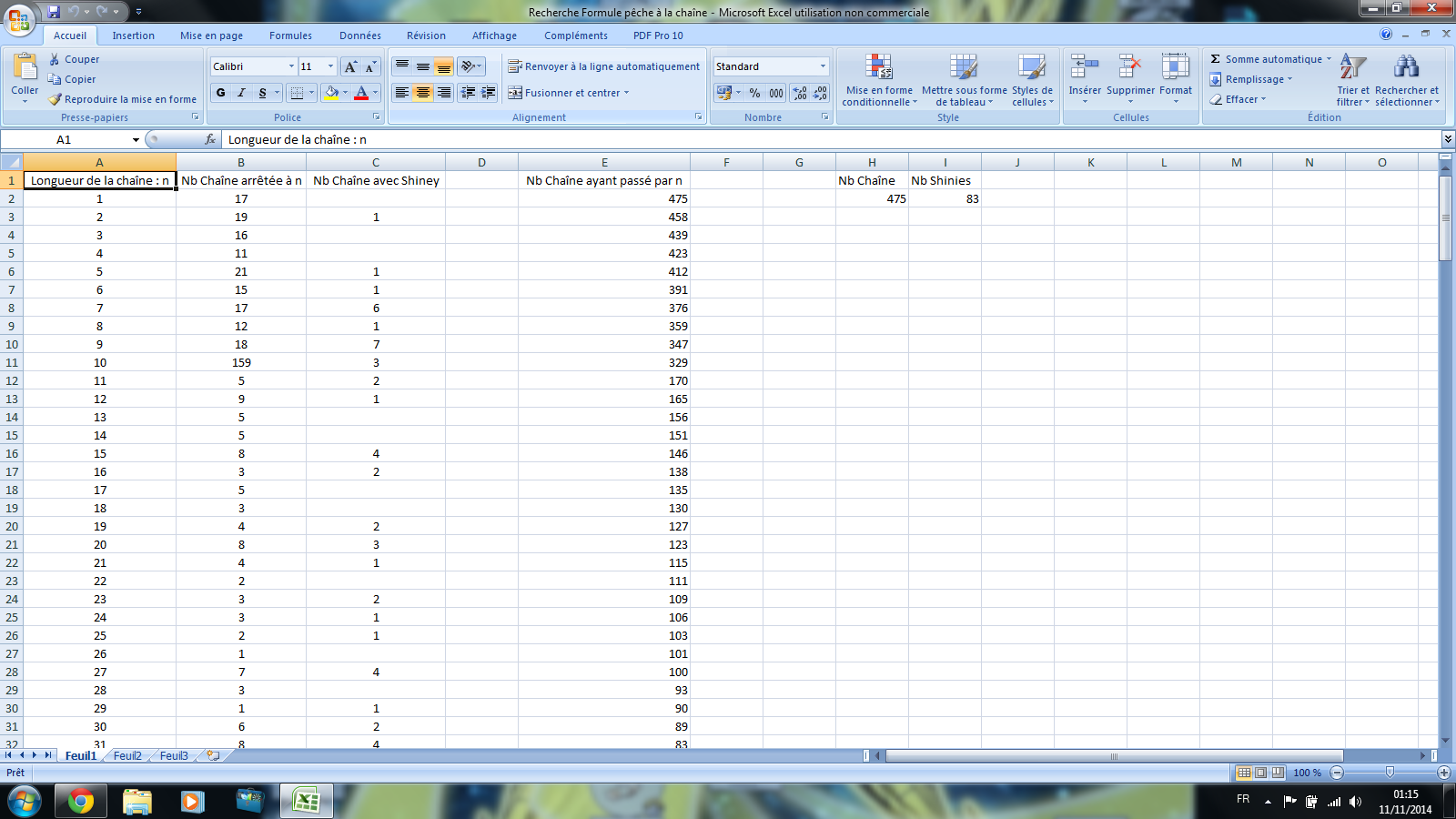Open the Standard number format dropdown
This screenshot has height=819, width=1456.
click(x=823, y=66)
